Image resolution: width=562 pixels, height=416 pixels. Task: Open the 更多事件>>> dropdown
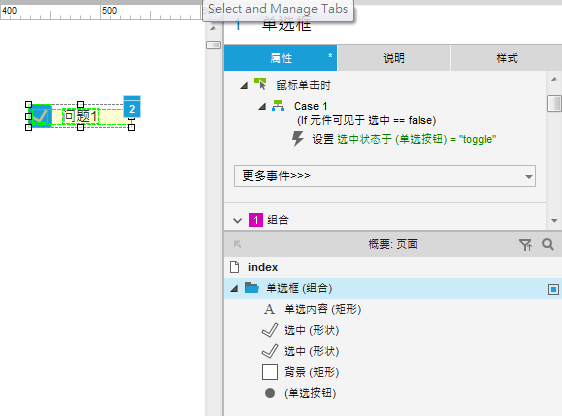pos(385,176)
